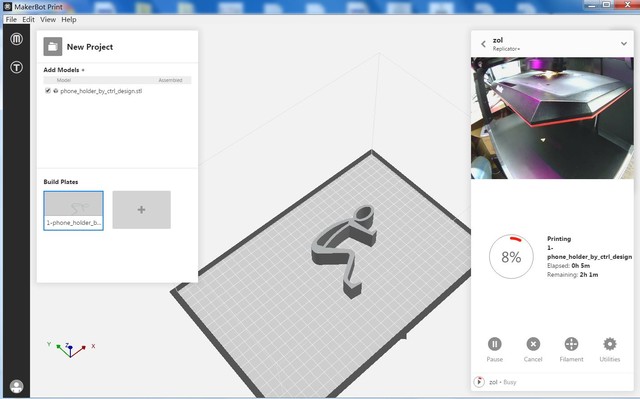Click the model icon beside phone_holder_by_ctrl_design.stl
This screenshot has height=399, width=640.
point(56,91)
